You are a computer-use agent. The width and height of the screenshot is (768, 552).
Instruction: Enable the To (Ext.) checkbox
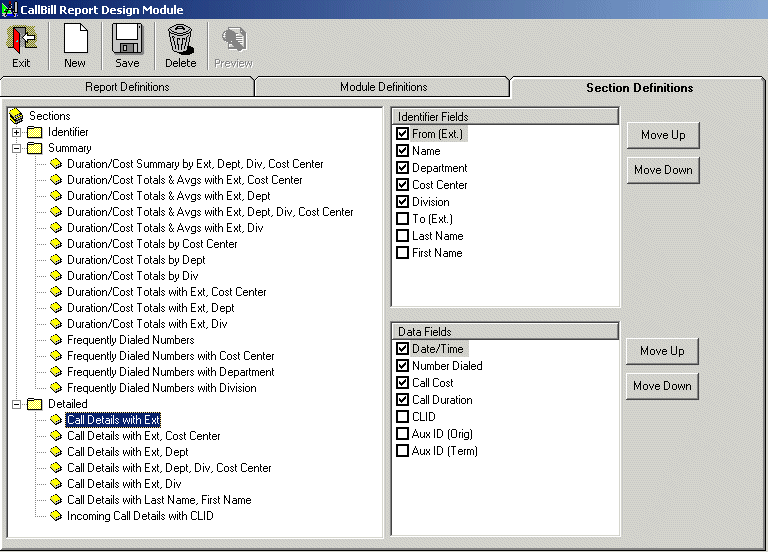(403, 219)
